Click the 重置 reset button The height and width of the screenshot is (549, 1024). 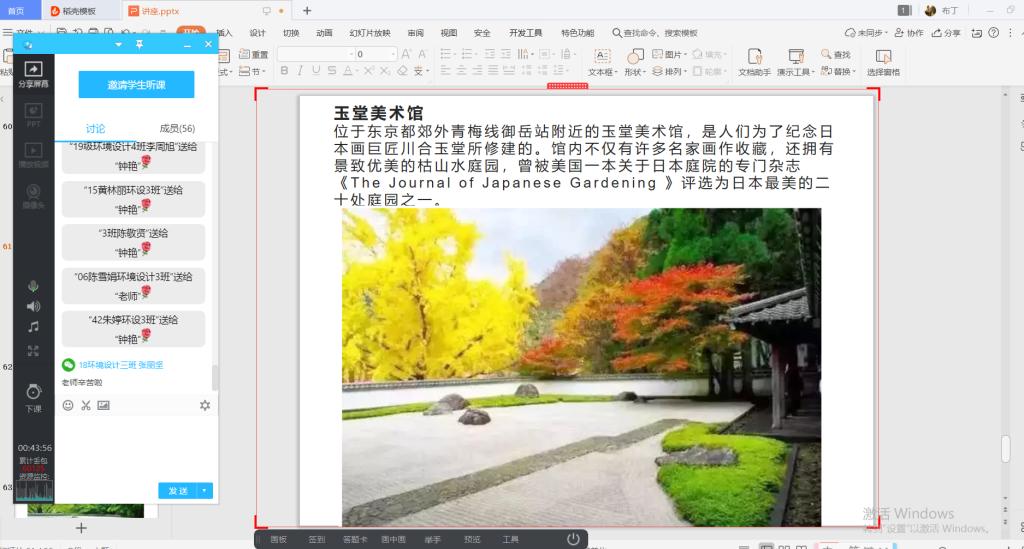253,54
